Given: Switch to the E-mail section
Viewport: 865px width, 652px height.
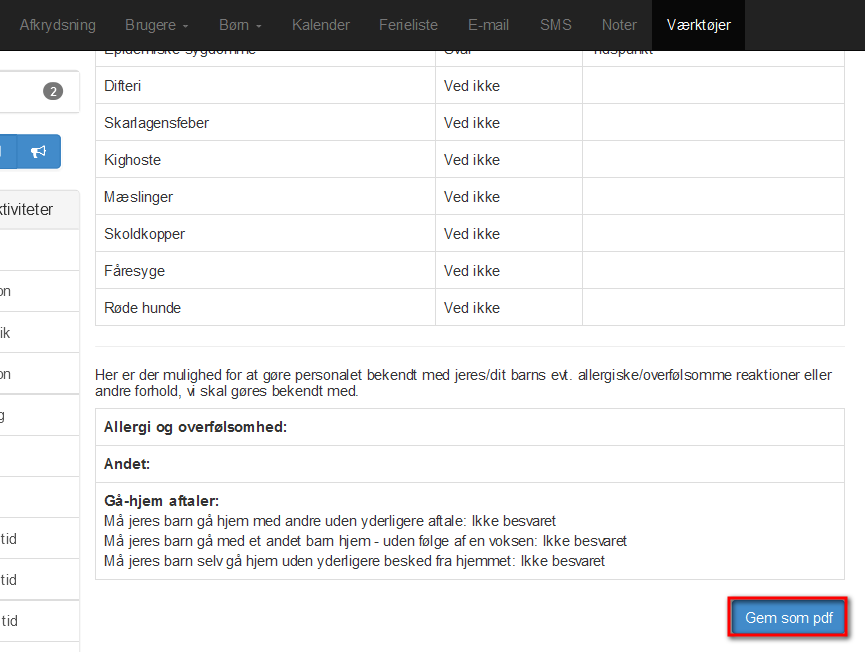Looking at the screenshot, I should coord(488,25).
